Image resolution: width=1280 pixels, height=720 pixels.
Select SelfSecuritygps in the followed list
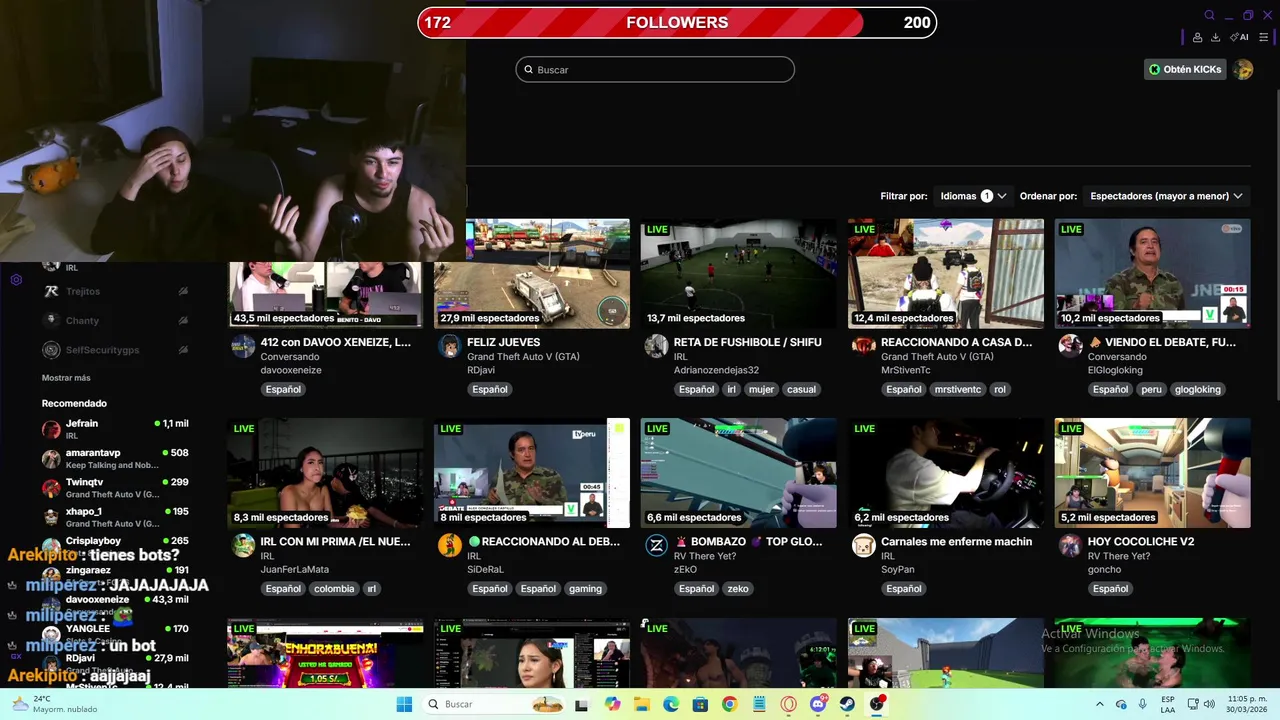point(103,350)
